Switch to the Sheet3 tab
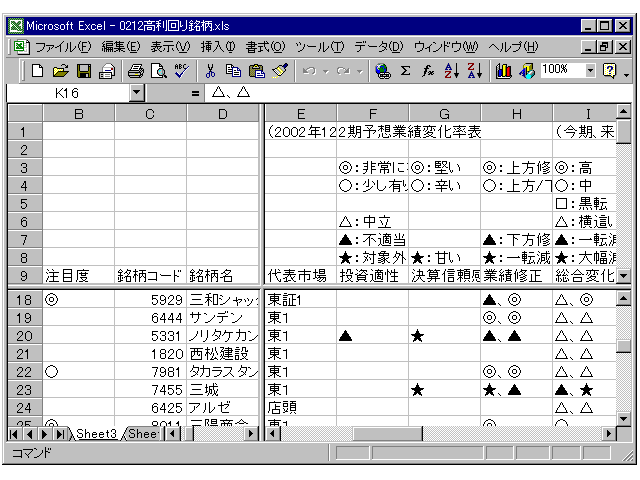Screen dimensions: 640x480 [96, 433]
